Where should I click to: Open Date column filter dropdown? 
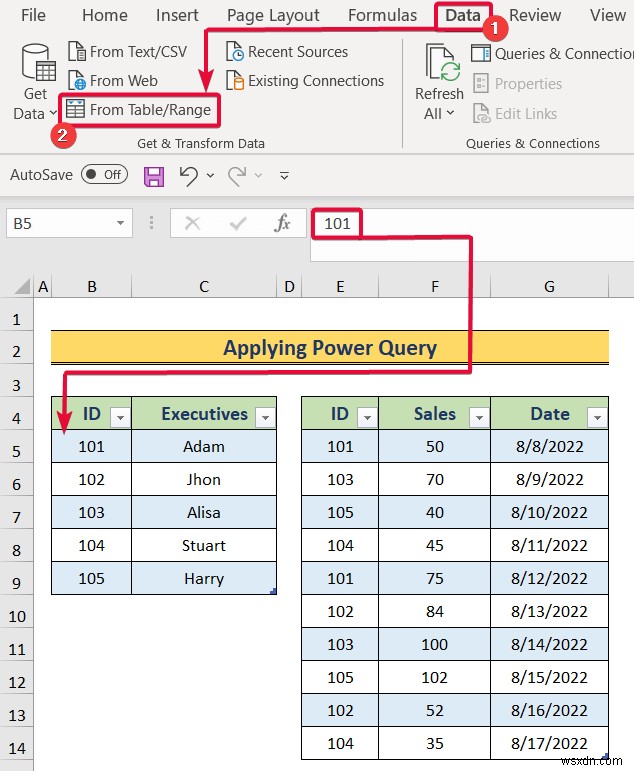click(597, 417)
